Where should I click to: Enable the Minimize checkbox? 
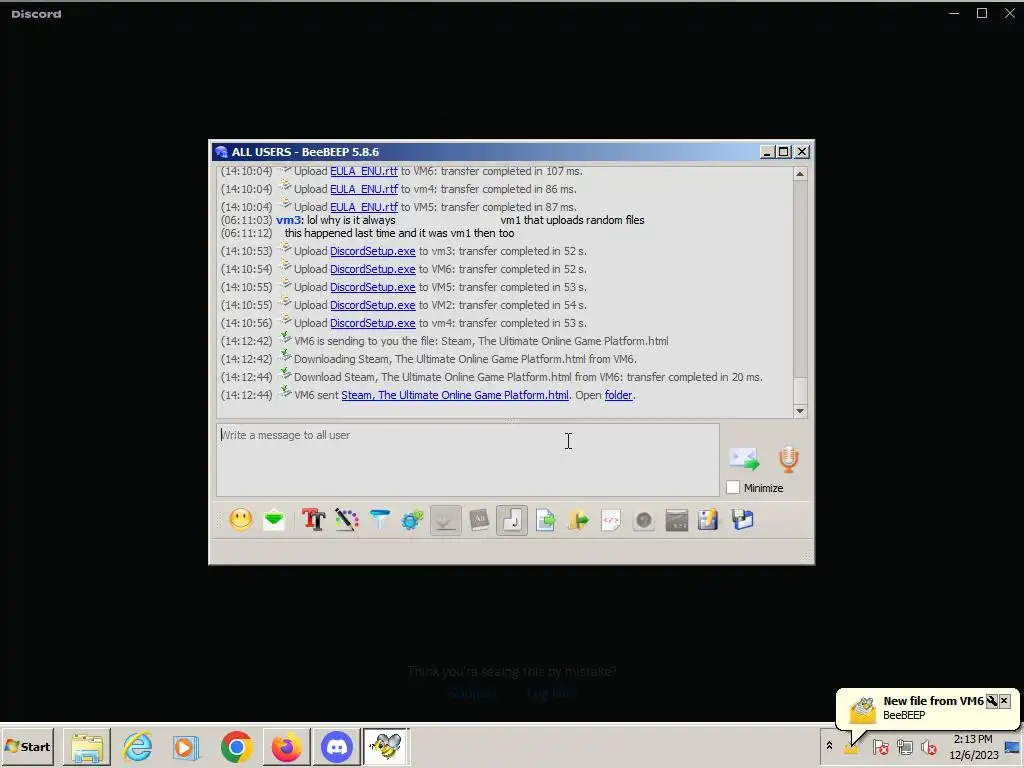click(733, 487)
